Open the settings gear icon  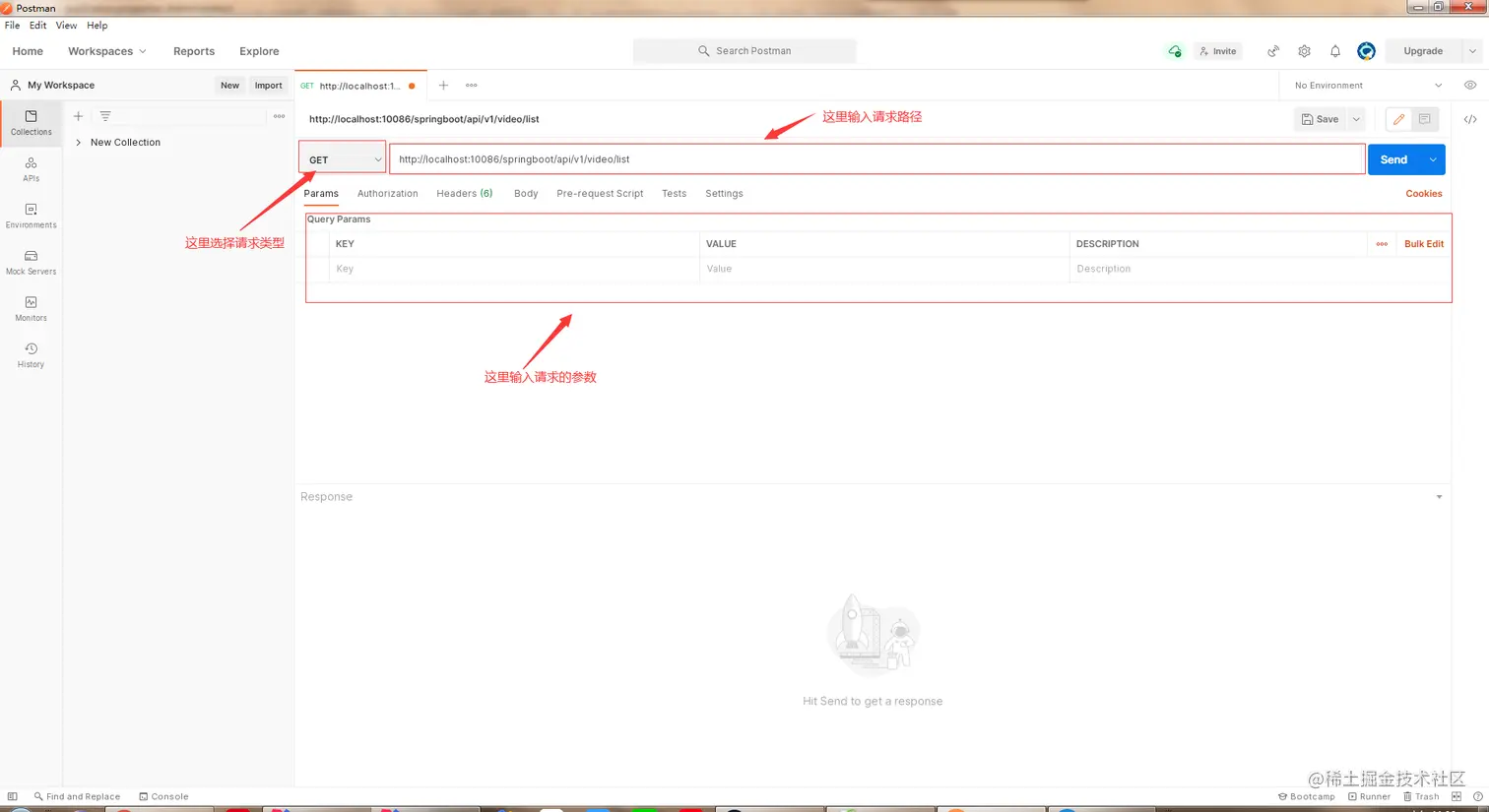click(x=1304, y=51)
